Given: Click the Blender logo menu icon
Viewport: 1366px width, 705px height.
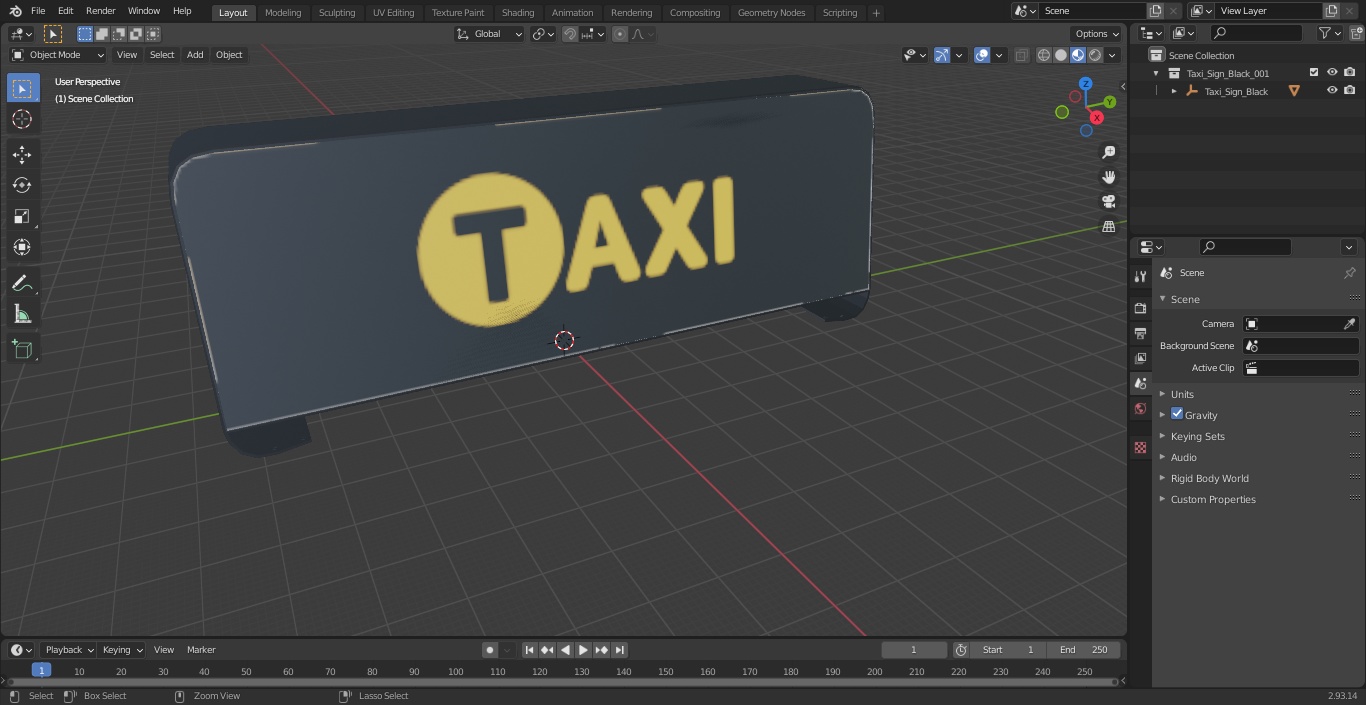Looking at the screenshot, I should pos(15,11).
